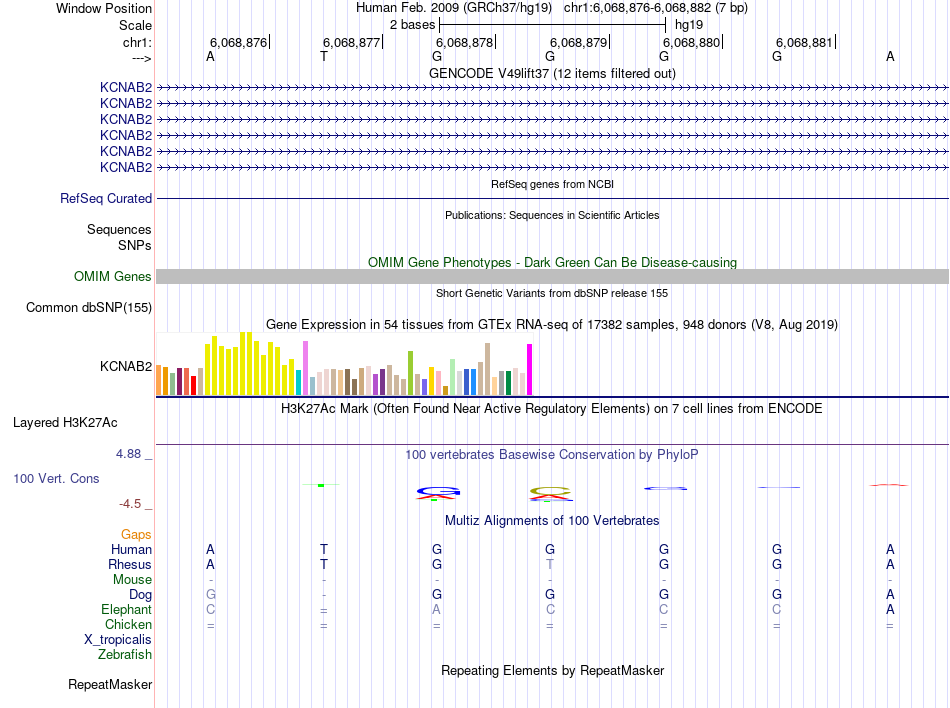The width and height of the screenshot is (950, 708).
Task: Click the OMIM Genes gray bar
Action: click(552, 277)
